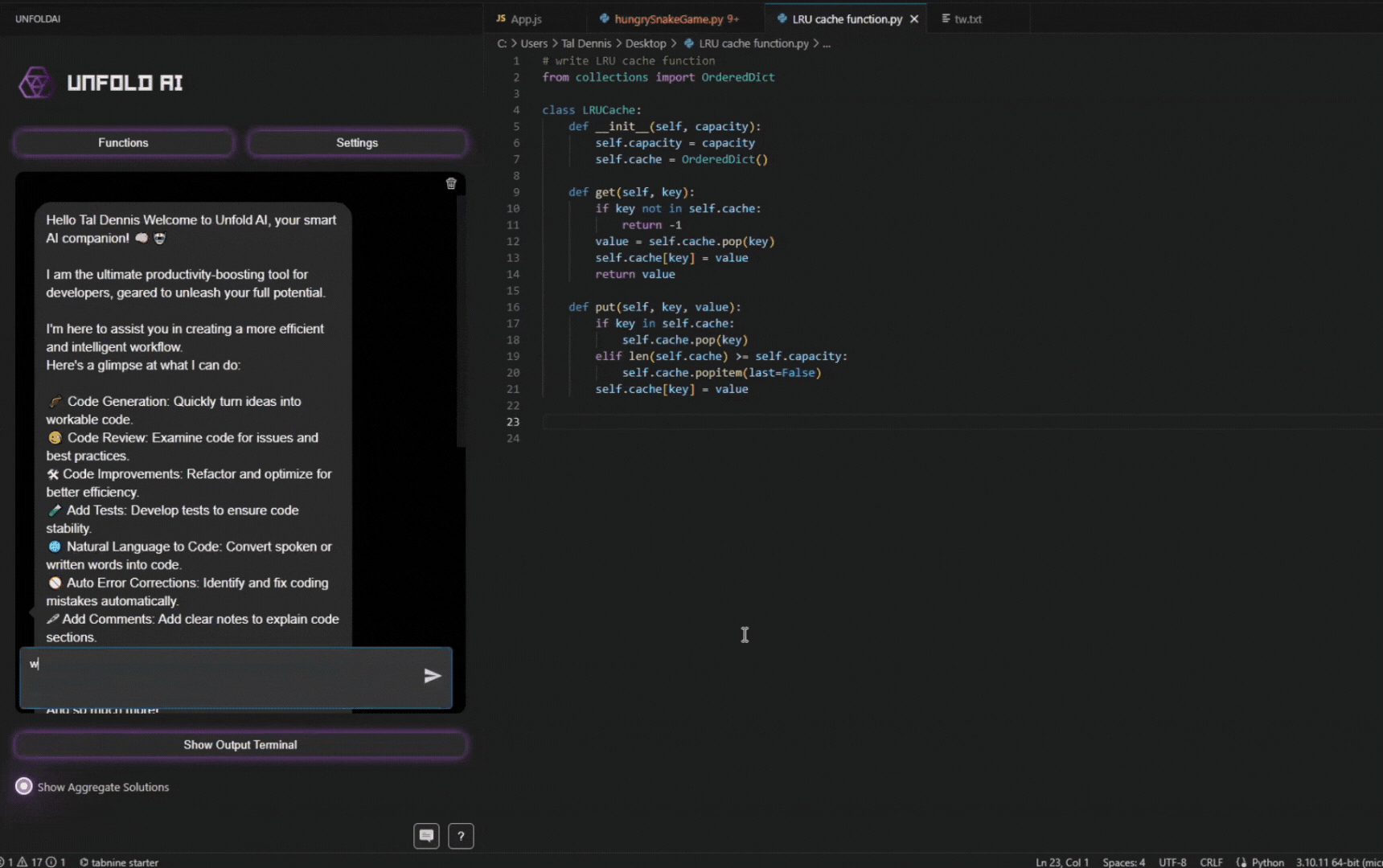Click the tabnine starter status icon

pyautogui.click(x=84, y=862)
